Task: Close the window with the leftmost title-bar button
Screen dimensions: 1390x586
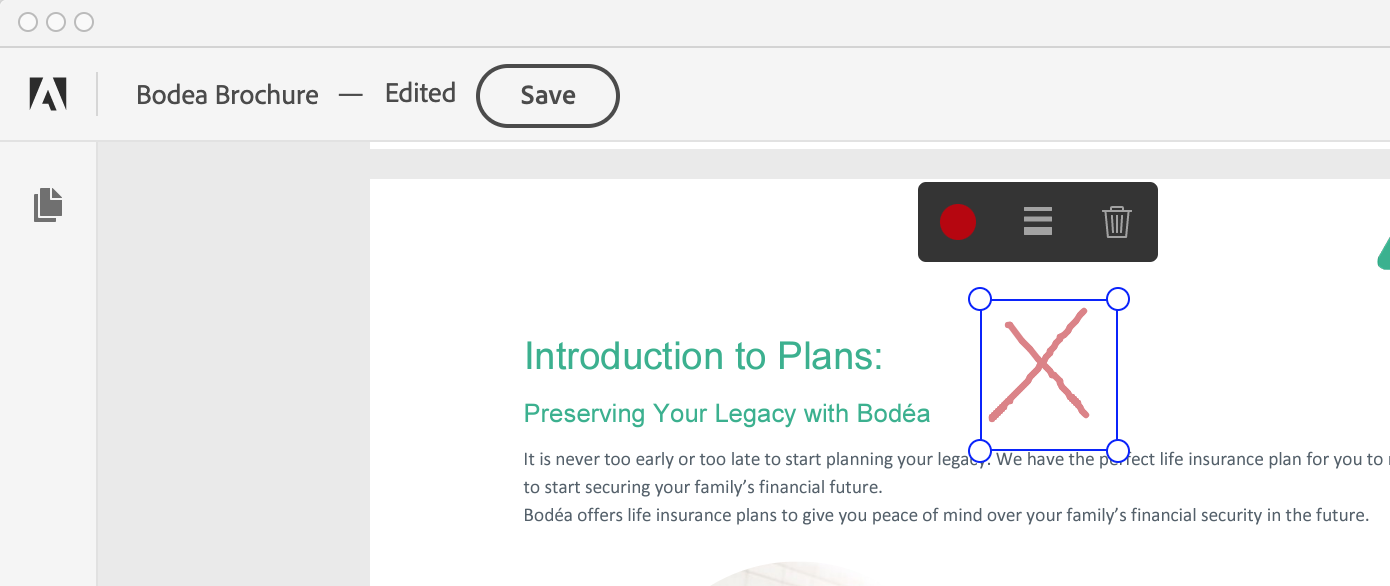Action: [x=28, y=22]
